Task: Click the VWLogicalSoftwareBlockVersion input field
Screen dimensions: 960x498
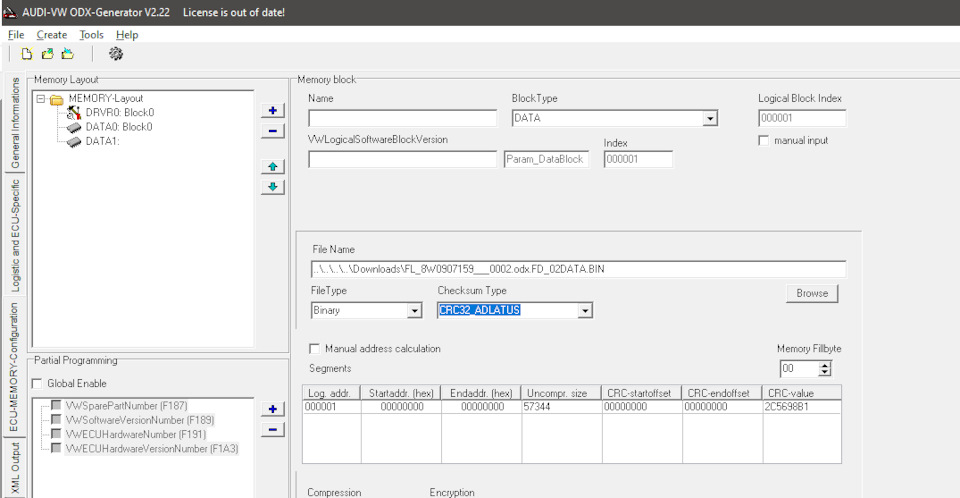Action: point(402,159)
